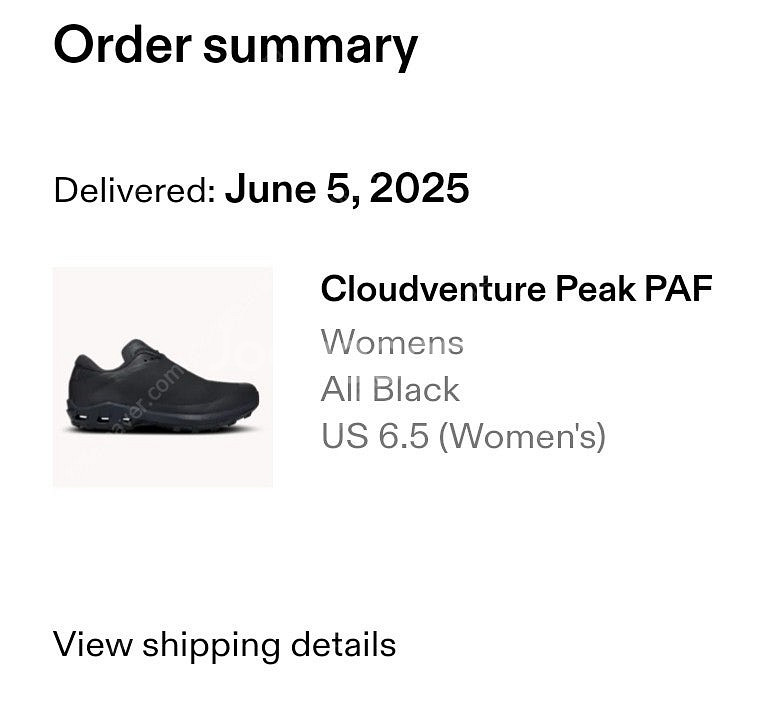Click the word shipping in bottom link
The image size is (766, 709).
212,646
